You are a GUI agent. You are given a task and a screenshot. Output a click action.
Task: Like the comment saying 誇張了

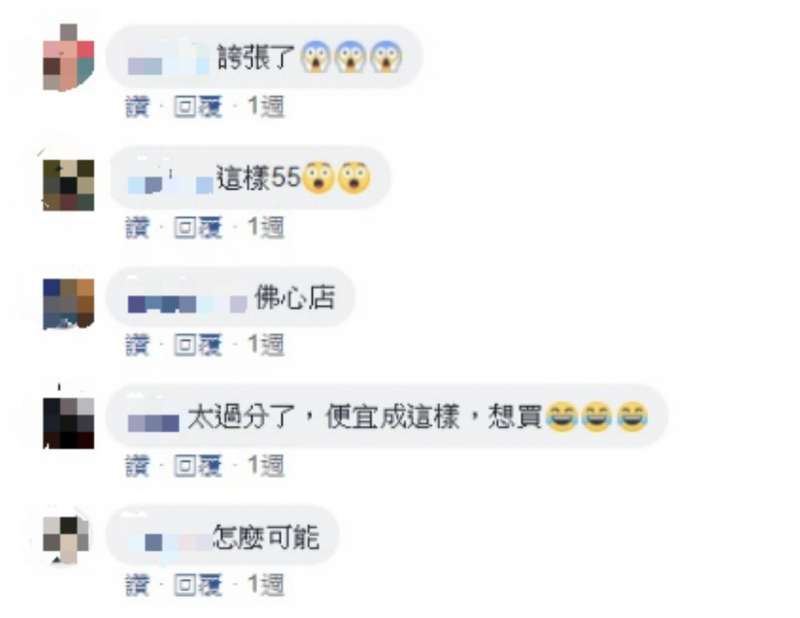pos(137,107)
